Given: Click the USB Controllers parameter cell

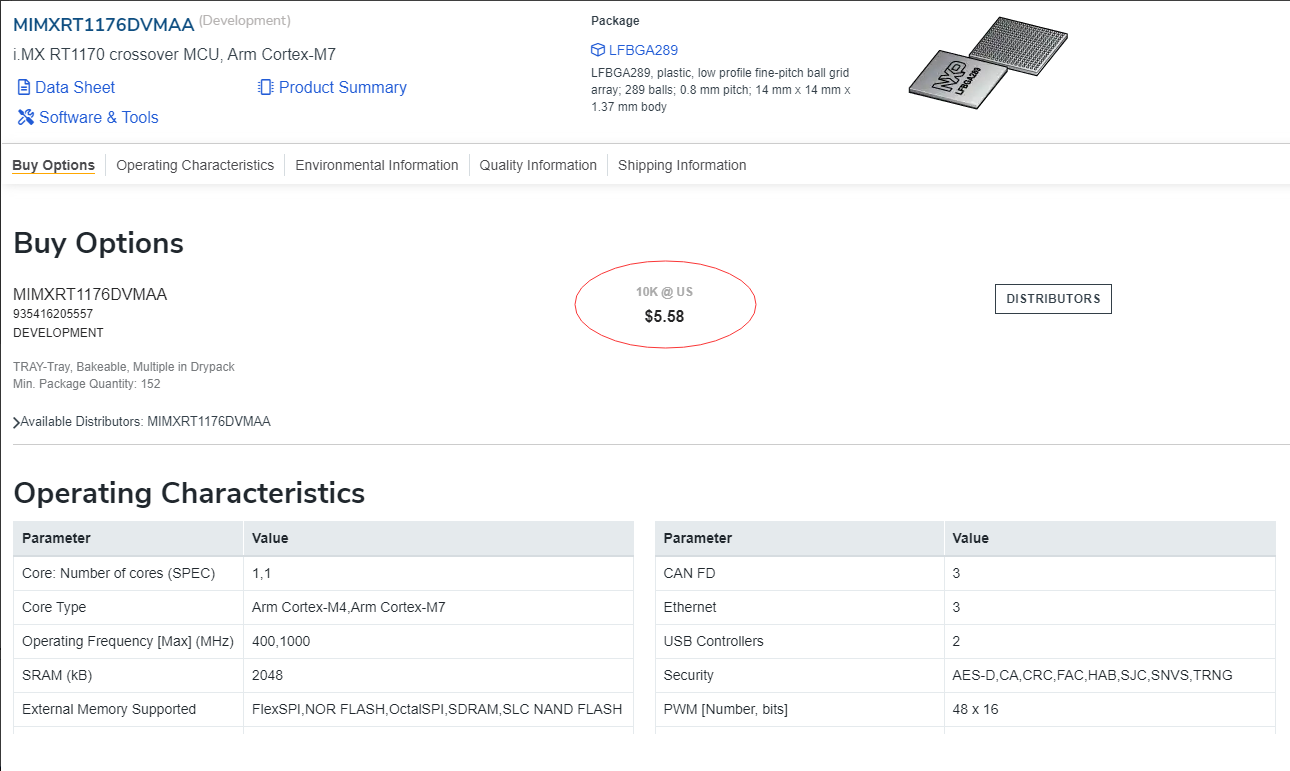Looking at the screenshot, I should (799, 641).
